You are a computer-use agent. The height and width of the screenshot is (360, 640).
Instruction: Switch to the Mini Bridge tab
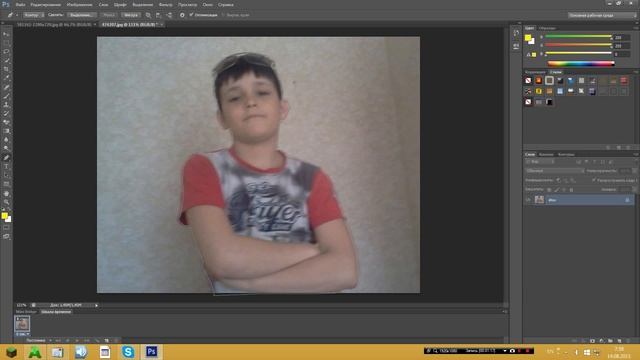coord(26,312)
